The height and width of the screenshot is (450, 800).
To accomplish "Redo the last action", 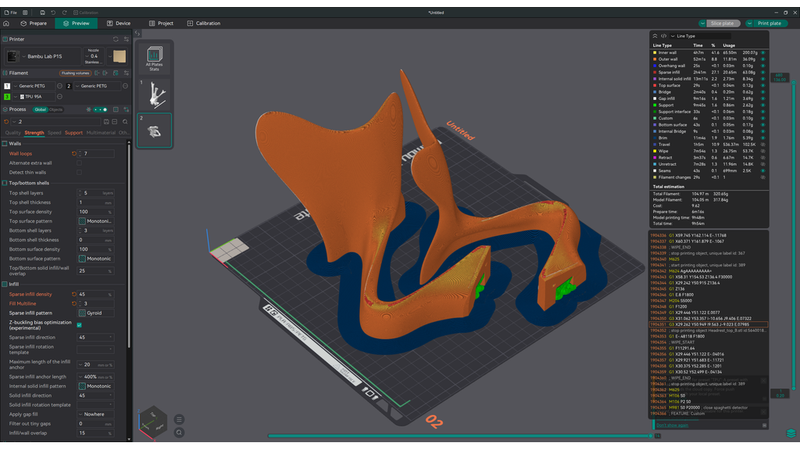I will pos(64,13).
